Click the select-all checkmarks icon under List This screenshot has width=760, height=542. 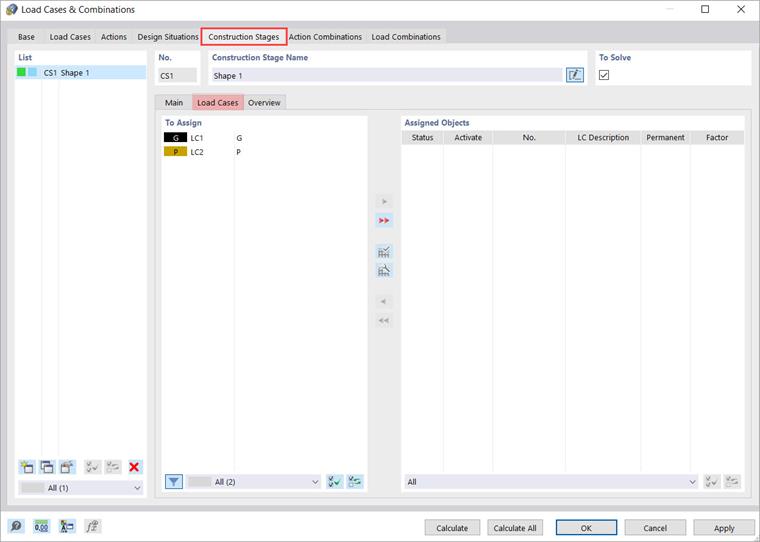[x=92, y=467]
